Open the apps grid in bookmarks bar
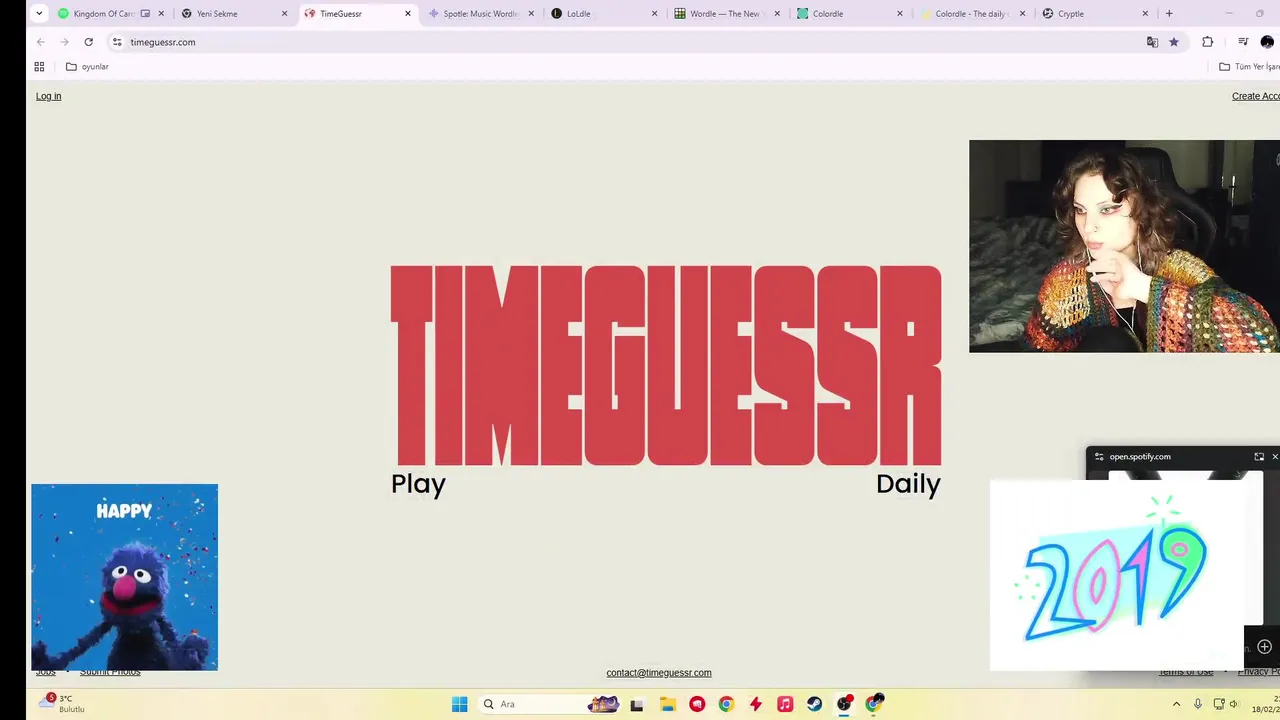Viewport: 1280px width, 720px height. 39,67
